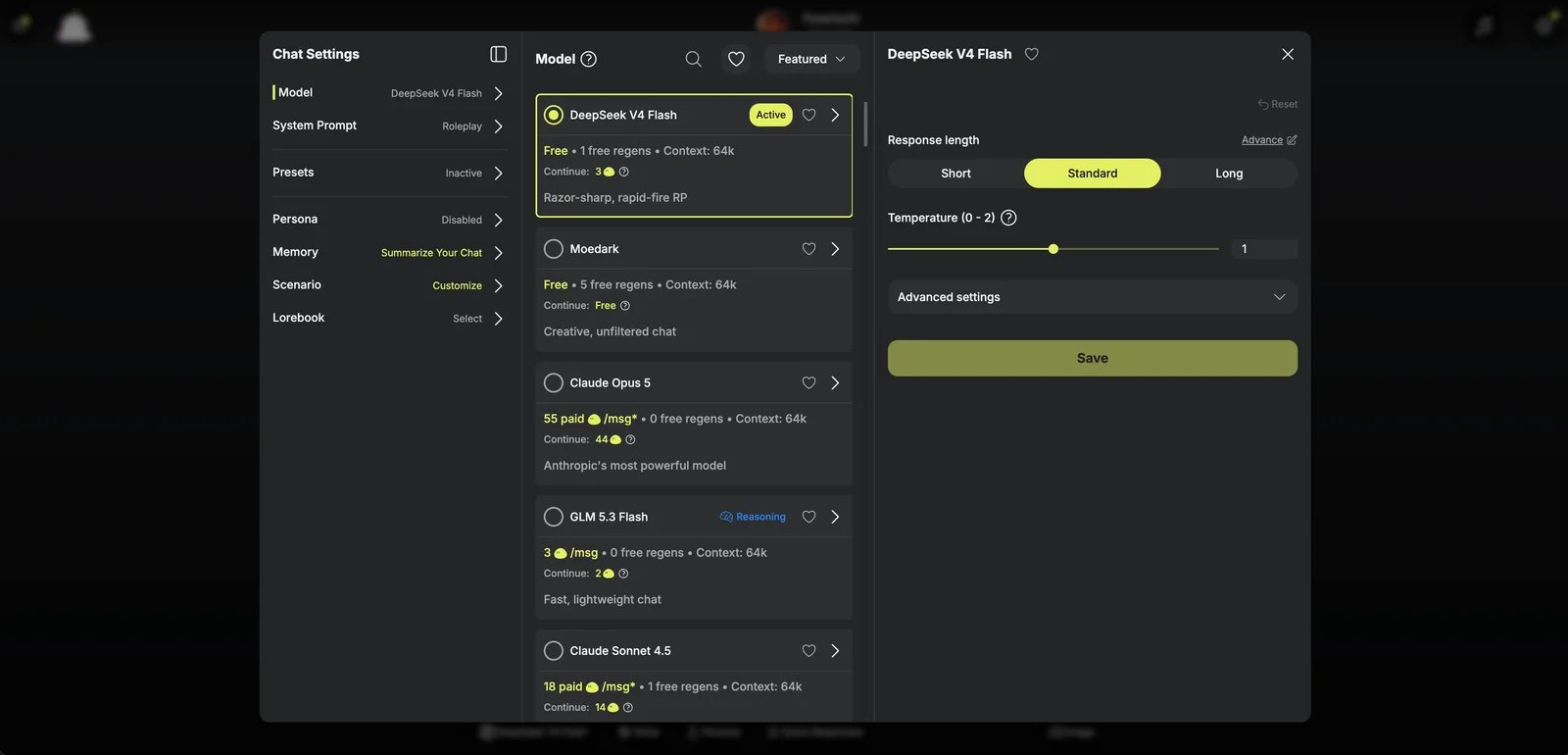Click the Save button
Viewport: 1568px width, 755px height.
click(1093, 358)
